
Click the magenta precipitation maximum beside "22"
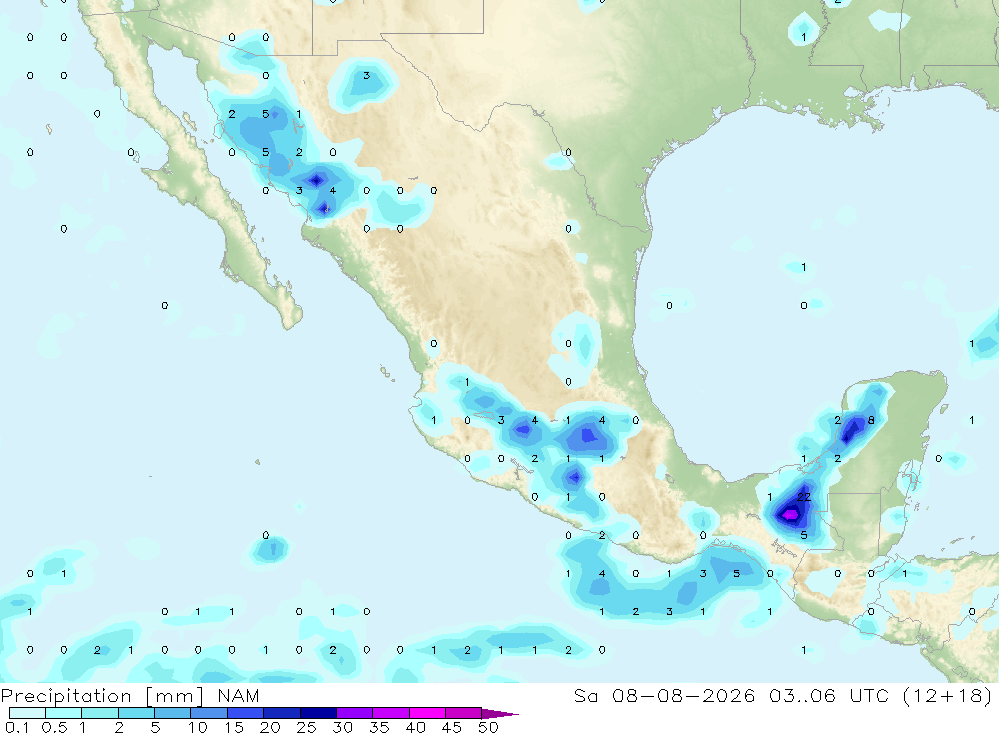point(790,514)
